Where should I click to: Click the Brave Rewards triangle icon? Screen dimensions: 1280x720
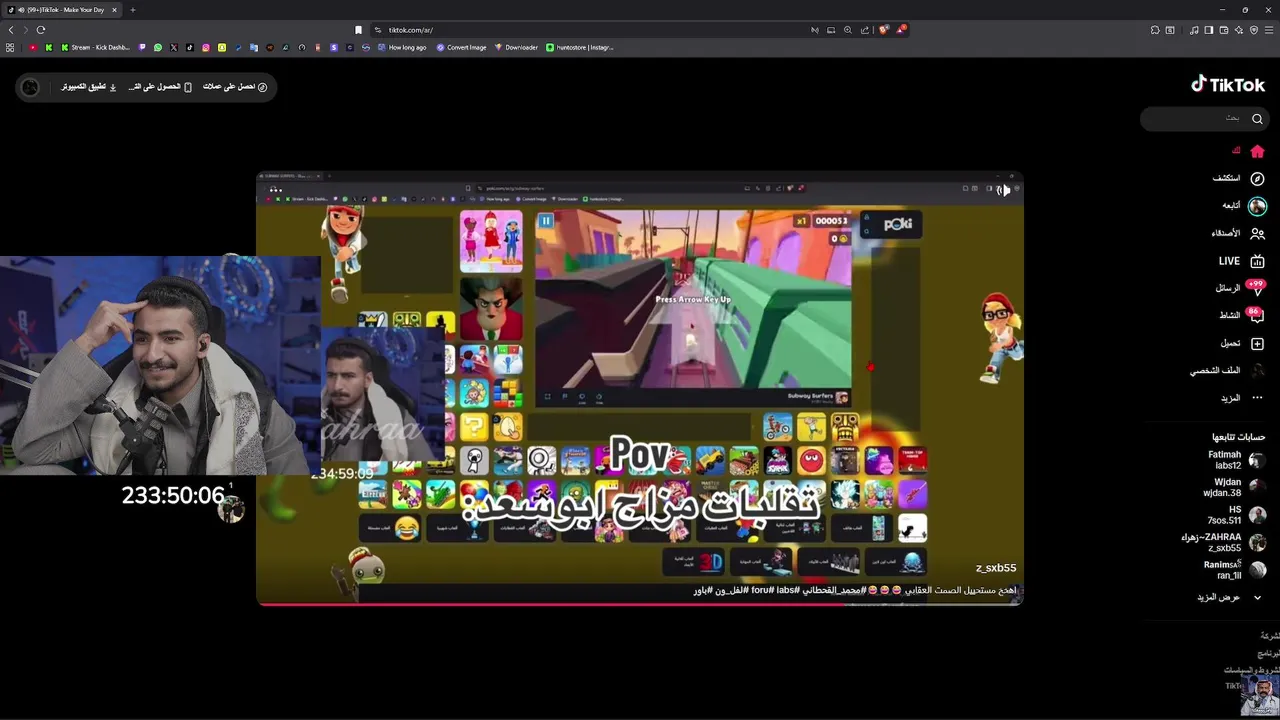[x=901, y=29]
